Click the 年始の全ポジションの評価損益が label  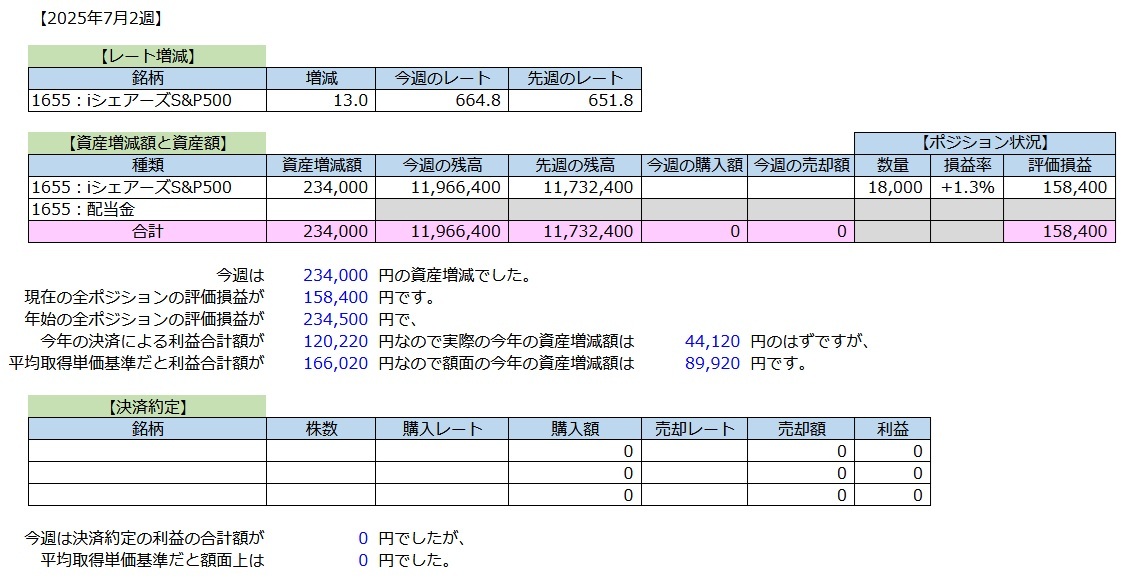point(144,319)
